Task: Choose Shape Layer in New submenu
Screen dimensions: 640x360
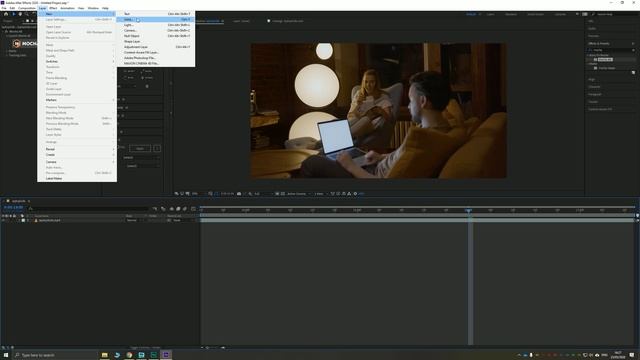Action: tap(156, 41)
